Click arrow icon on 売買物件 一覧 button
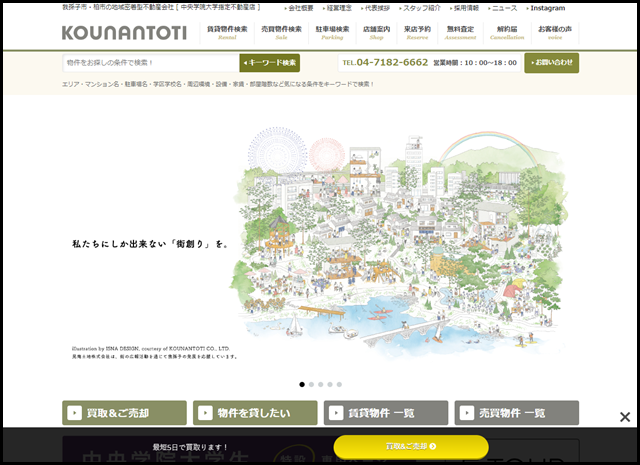640x465 pixels. (x=467, y=413)
